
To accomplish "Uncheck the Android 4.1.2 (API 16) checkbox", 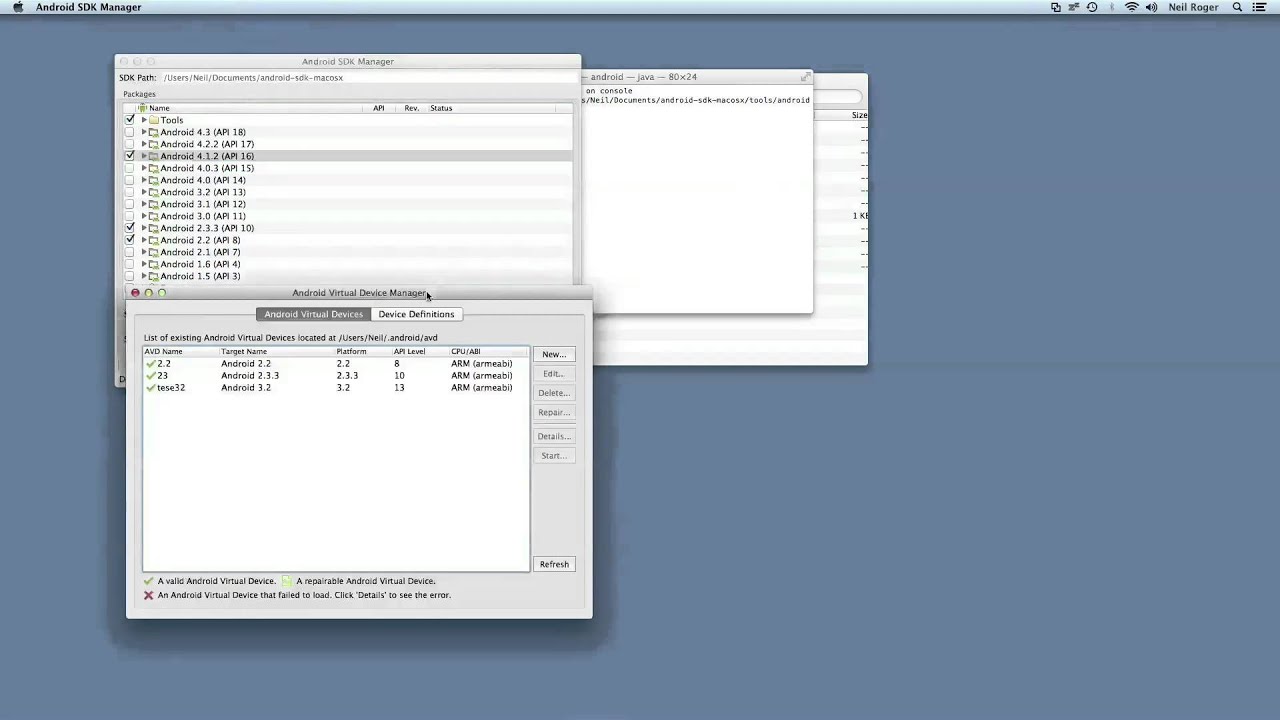I will (x=129, y=156).
